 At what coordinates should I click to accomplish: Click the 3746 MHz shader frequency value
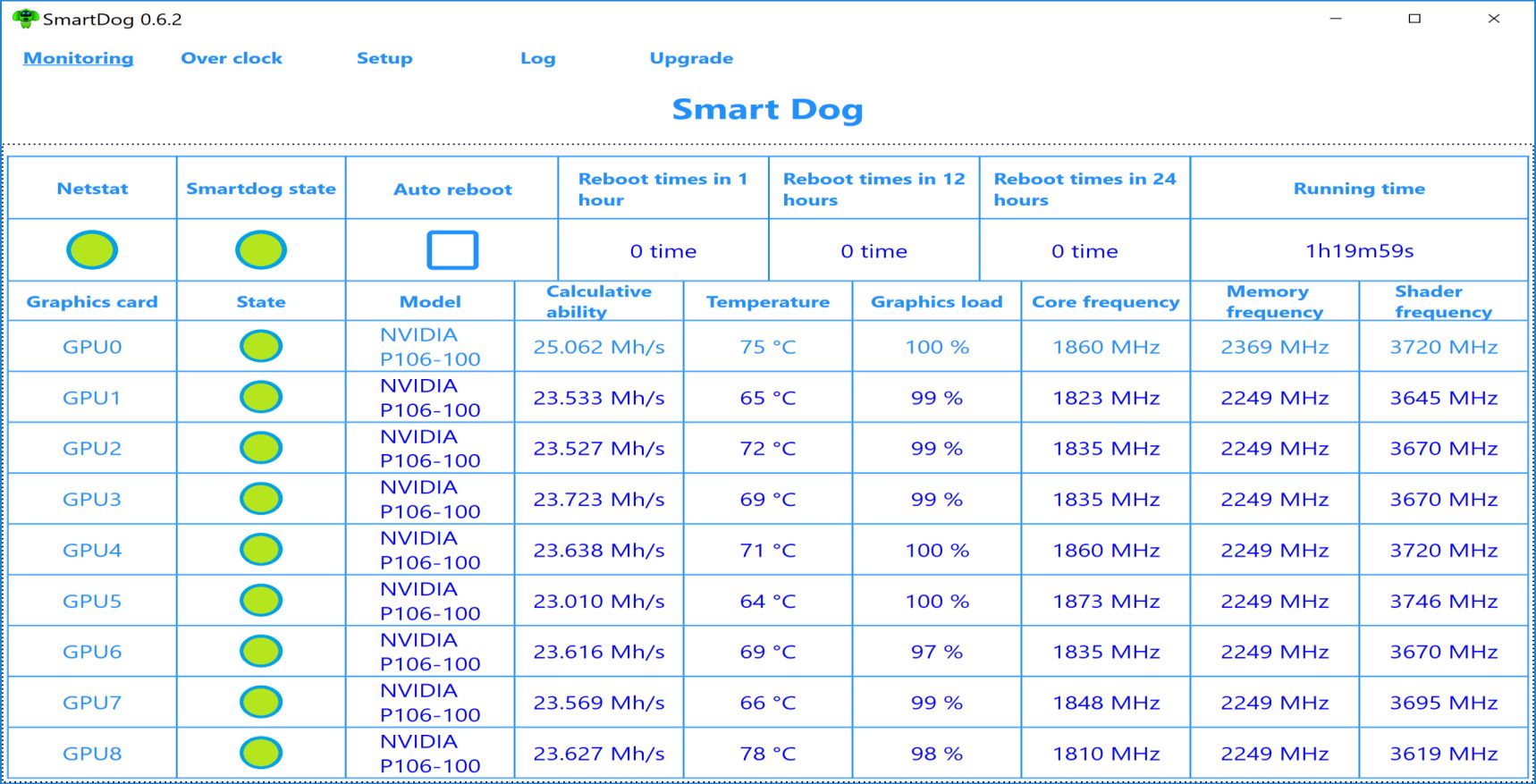pyautogui.click(x=1444, y=602)
